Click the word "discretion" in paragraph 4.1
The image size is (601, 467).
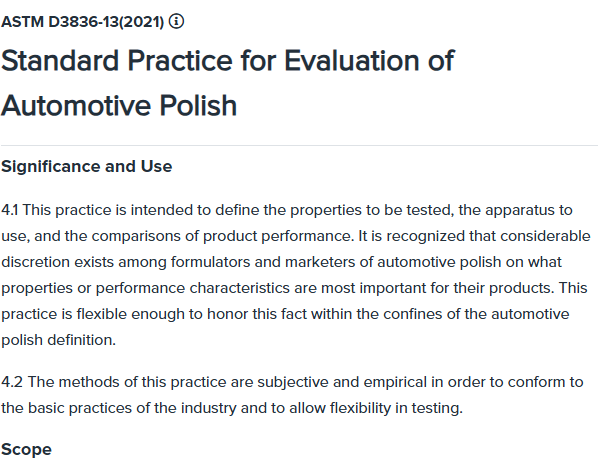36,262
